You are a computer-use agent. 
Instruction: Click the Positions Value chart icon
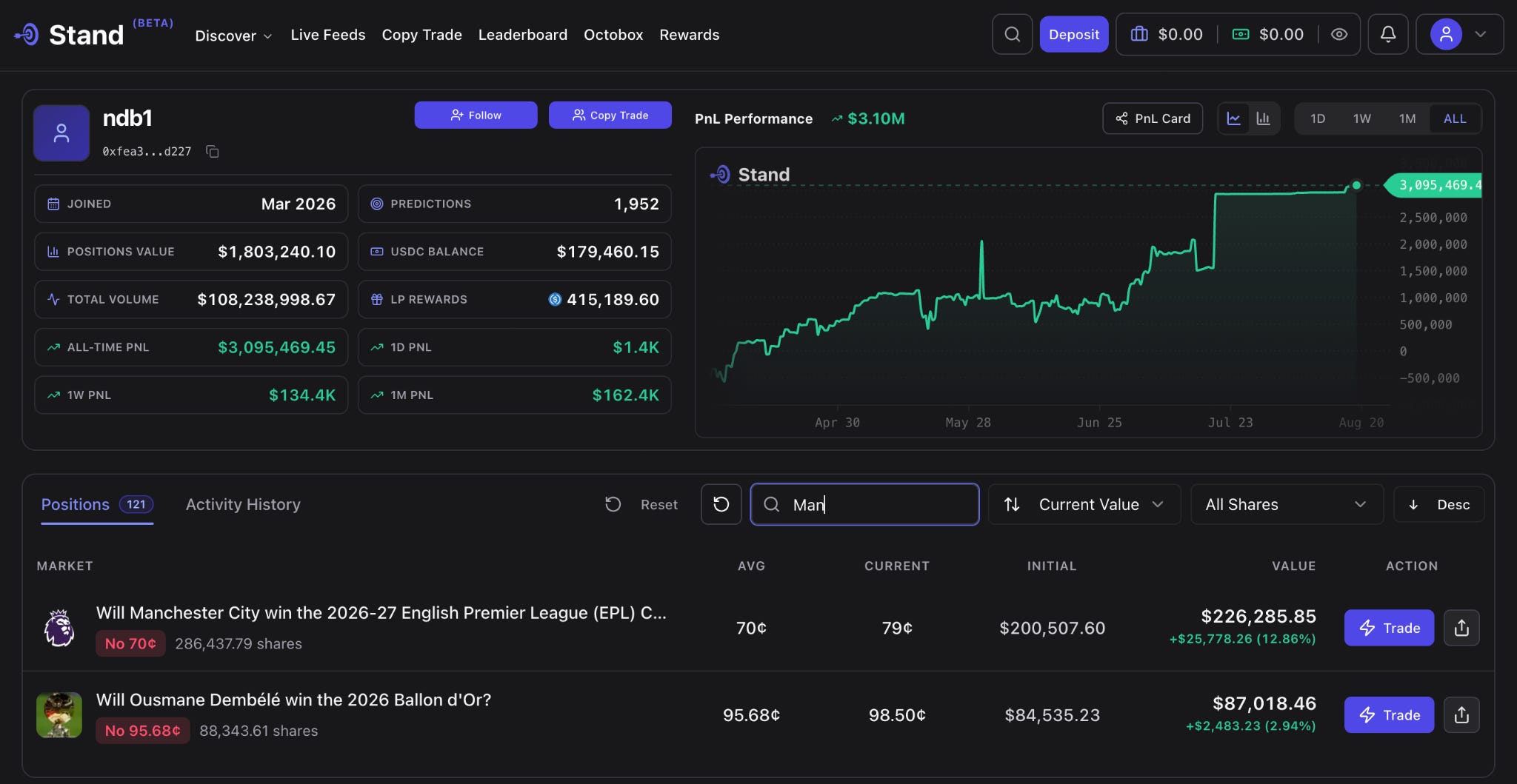click(53, 252)
